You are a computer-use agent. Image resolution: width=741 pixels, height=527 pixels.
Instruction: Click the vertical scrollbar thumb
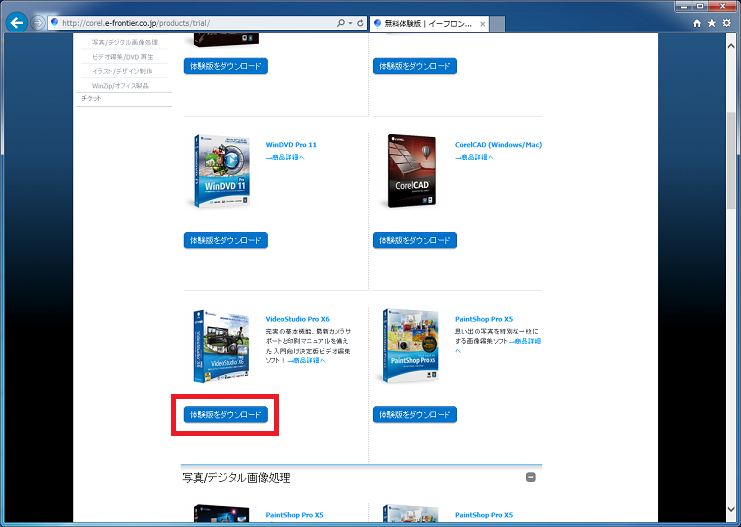pyautogui.click(x=731, y=160)
